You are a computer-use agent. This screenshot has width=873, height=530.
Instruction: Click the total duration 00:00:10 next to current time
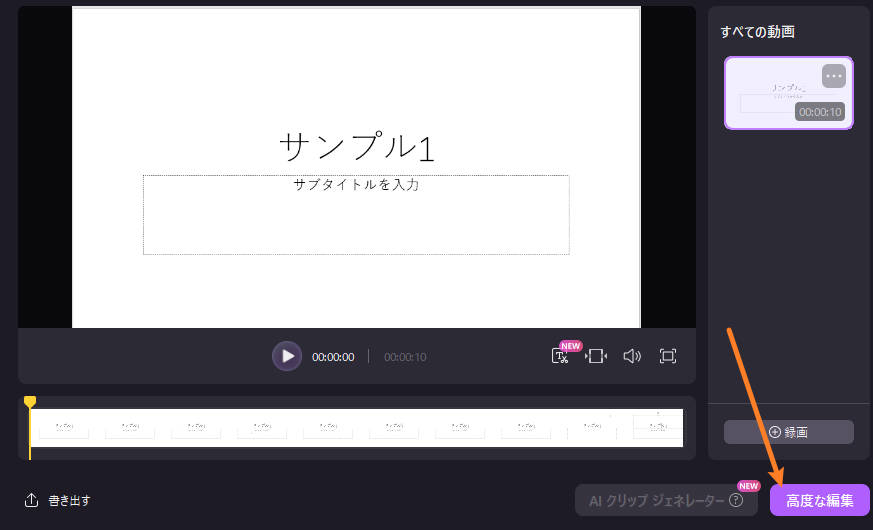click(405, 357)
